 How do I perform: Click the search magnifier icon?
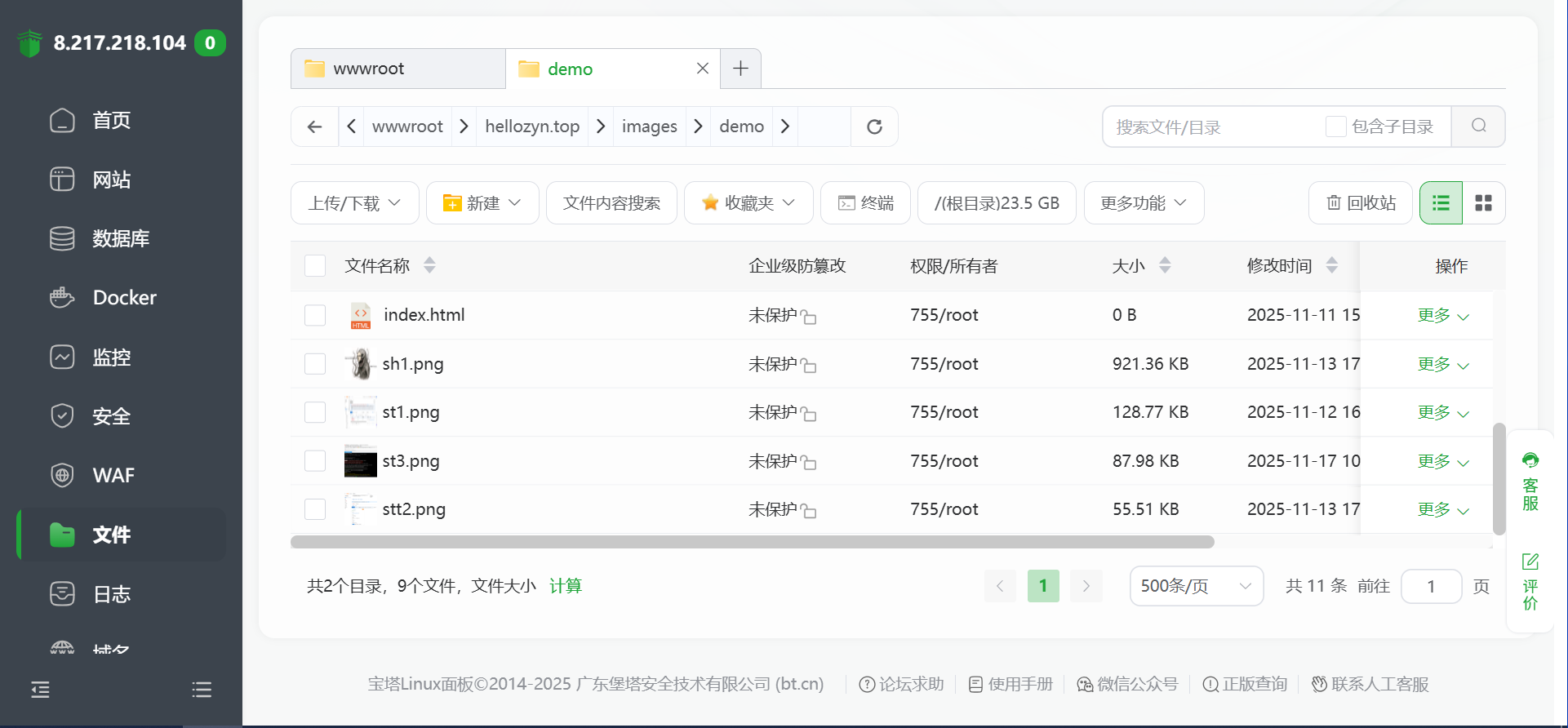pyautogui.click(x=1478, y=127)
